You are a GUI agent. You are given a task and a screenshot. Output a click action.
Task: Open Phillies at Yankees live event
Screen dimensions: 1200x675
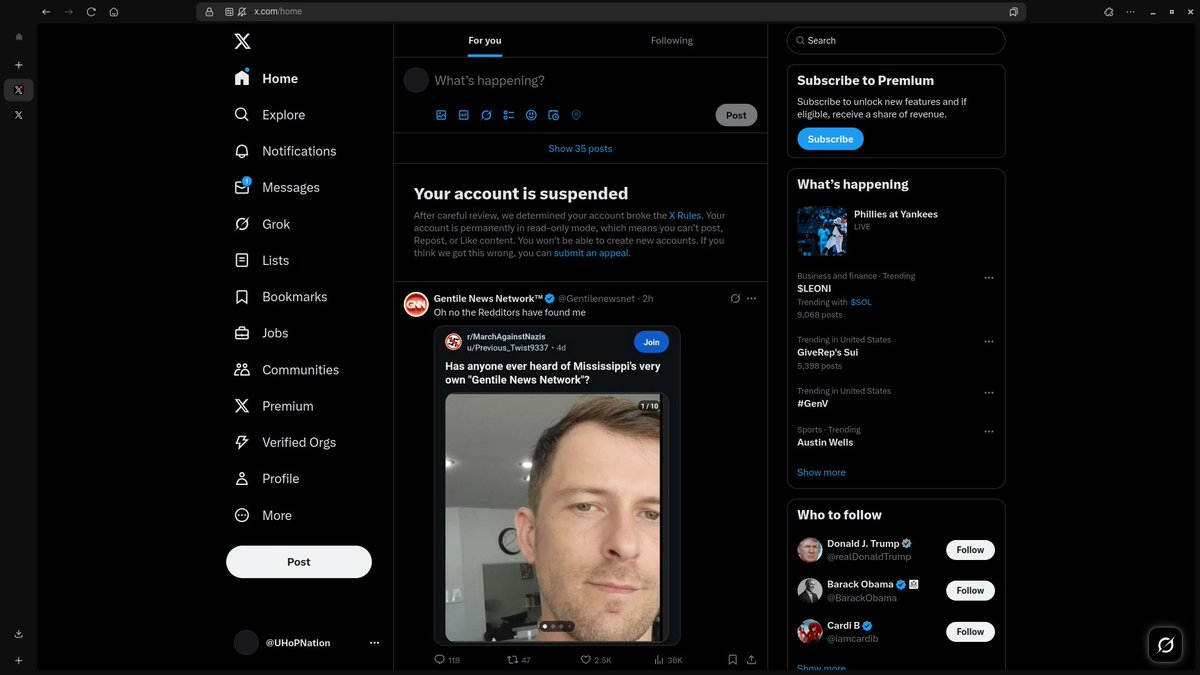click(x=896, y=231)
